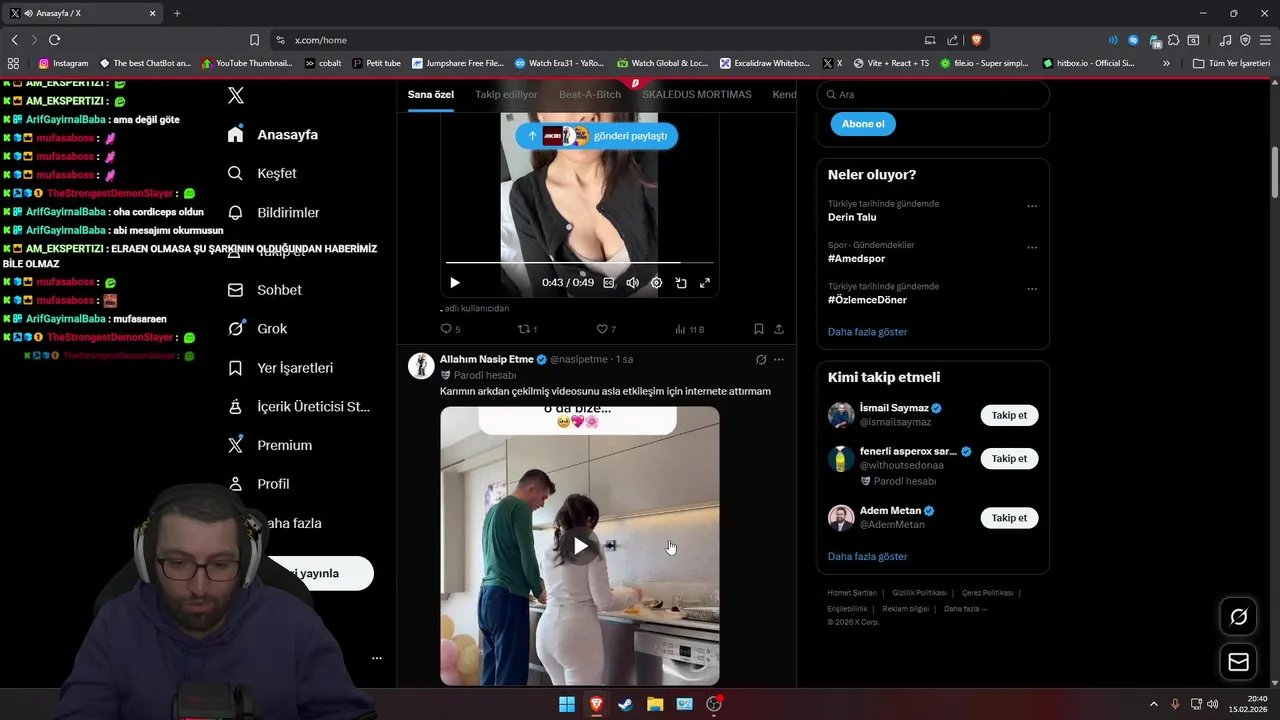The image size is (1280, 720).
Task: Focus the Ara search field
Action: tap(933, 94)
